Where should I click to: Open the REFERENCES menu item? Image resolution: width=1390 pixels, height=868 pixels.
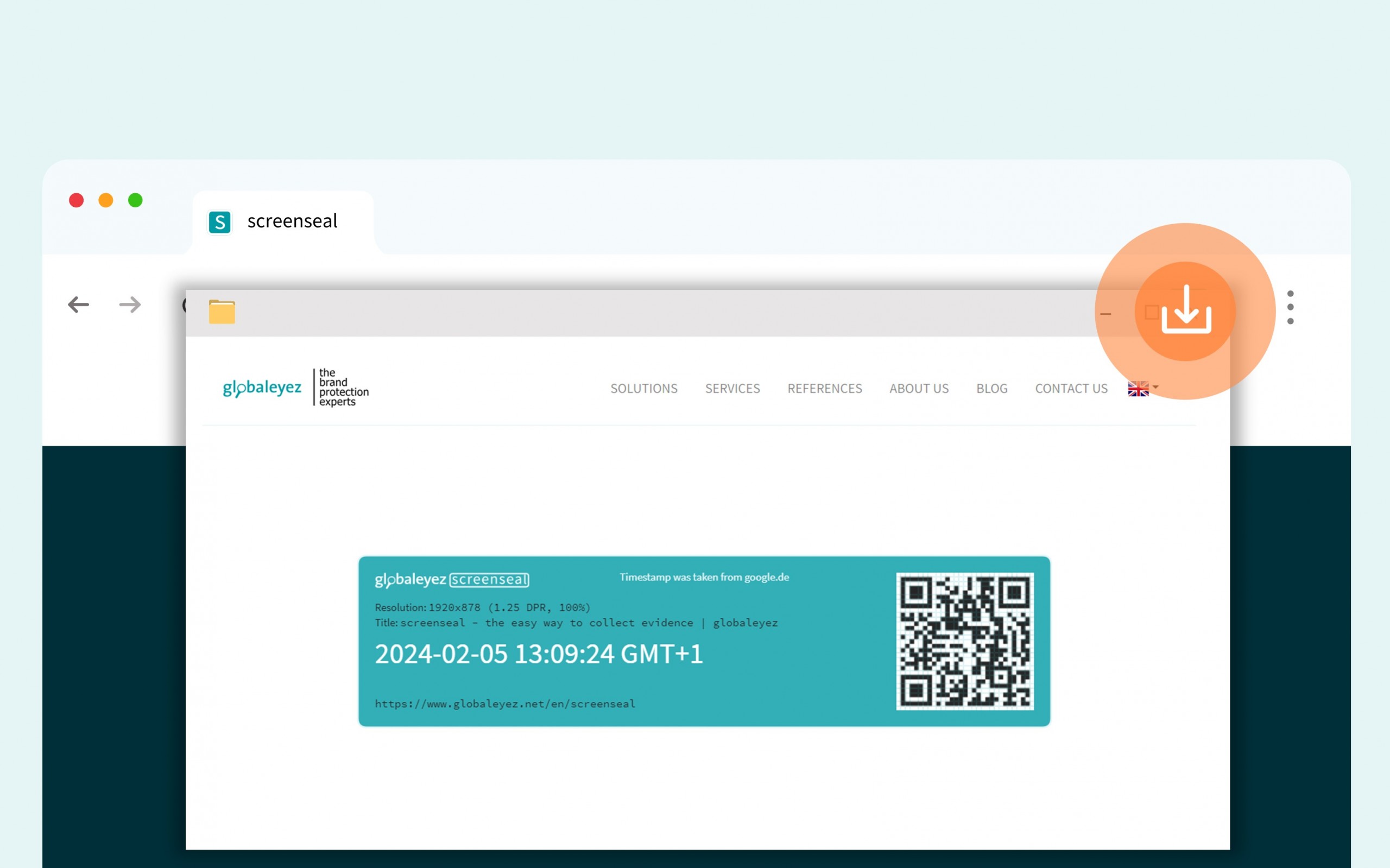pos(824,389)
